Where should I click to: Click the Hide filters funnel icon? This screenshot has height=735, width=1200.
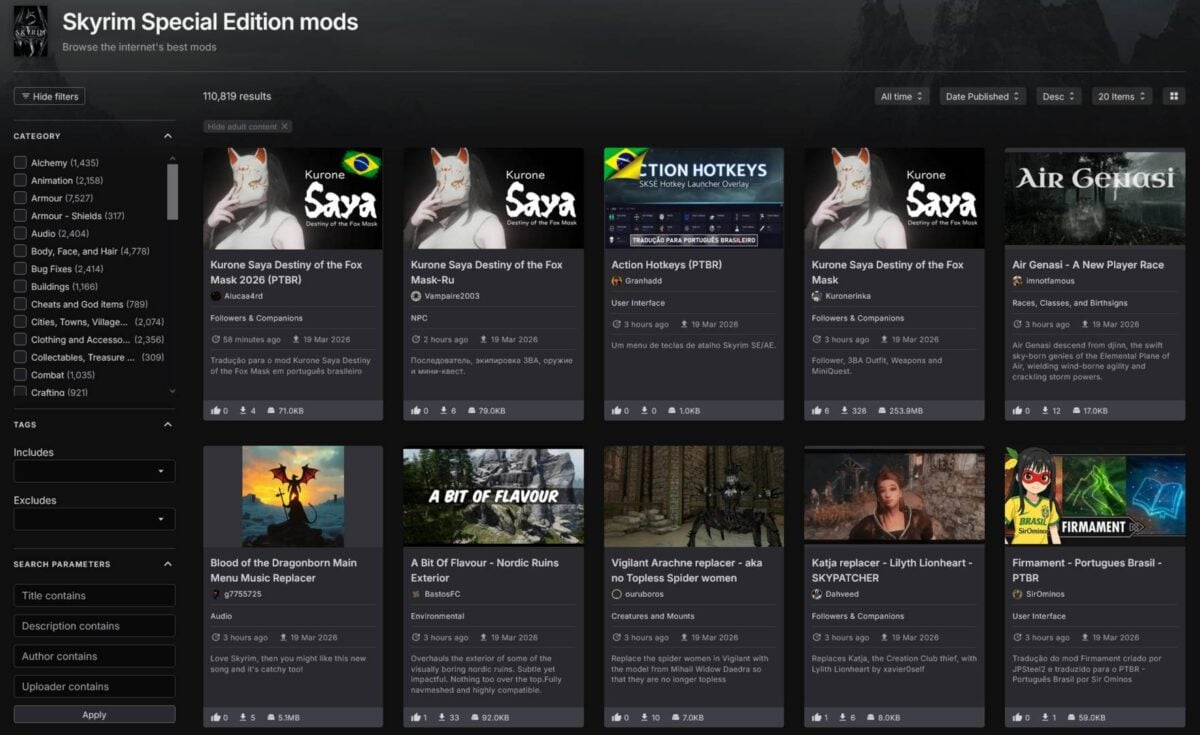click(25, 96)
